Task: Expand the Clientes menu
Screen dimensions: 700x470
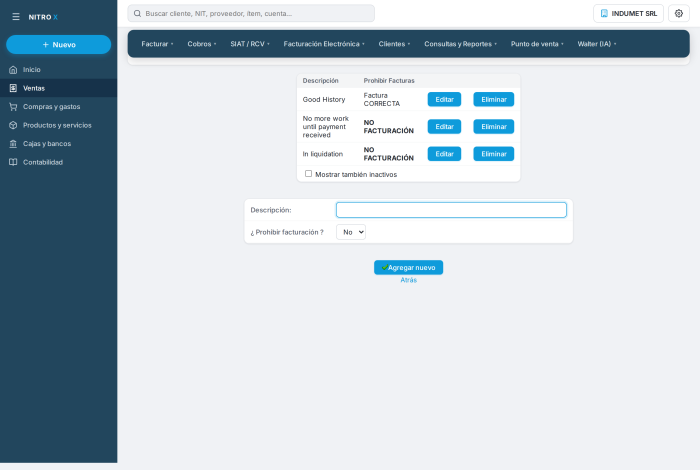Action: tap(394, 44)
